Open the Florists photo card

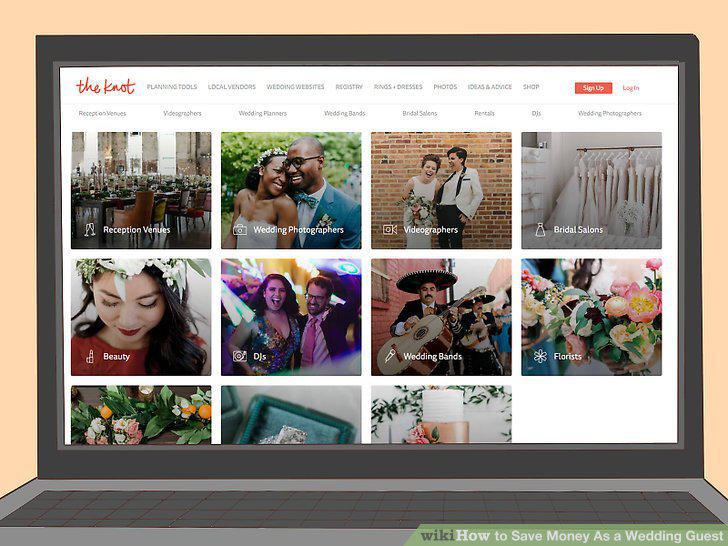[592, 317]
